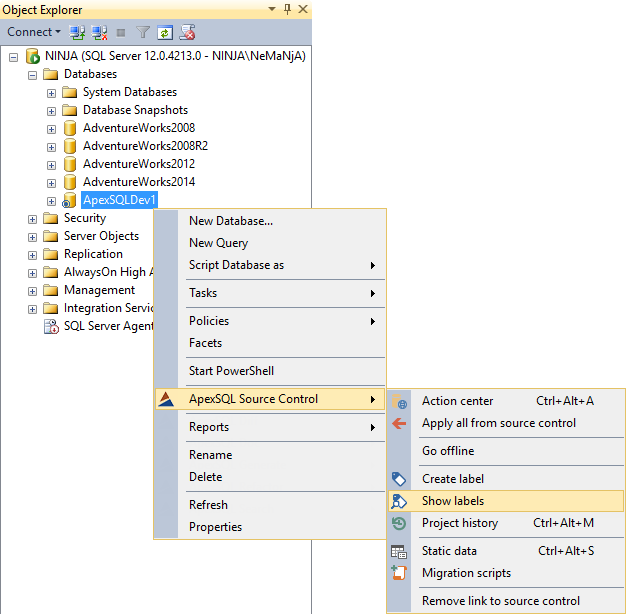Image resolution: width=626 pixels, height=614 pixels.
Task: Select Rename in the context menu
Action: 270,455
